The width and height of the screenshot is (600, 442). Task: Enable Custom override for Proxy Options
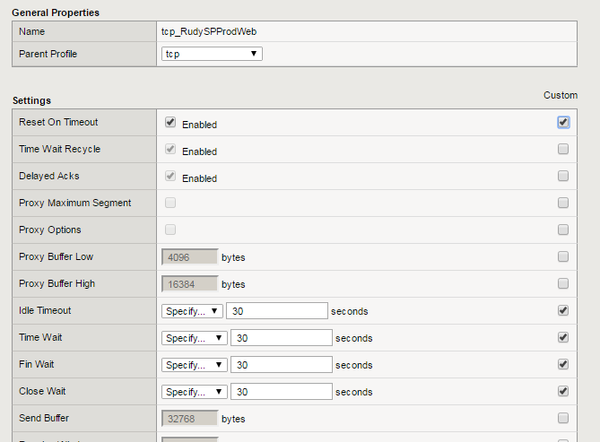(564, 230)
